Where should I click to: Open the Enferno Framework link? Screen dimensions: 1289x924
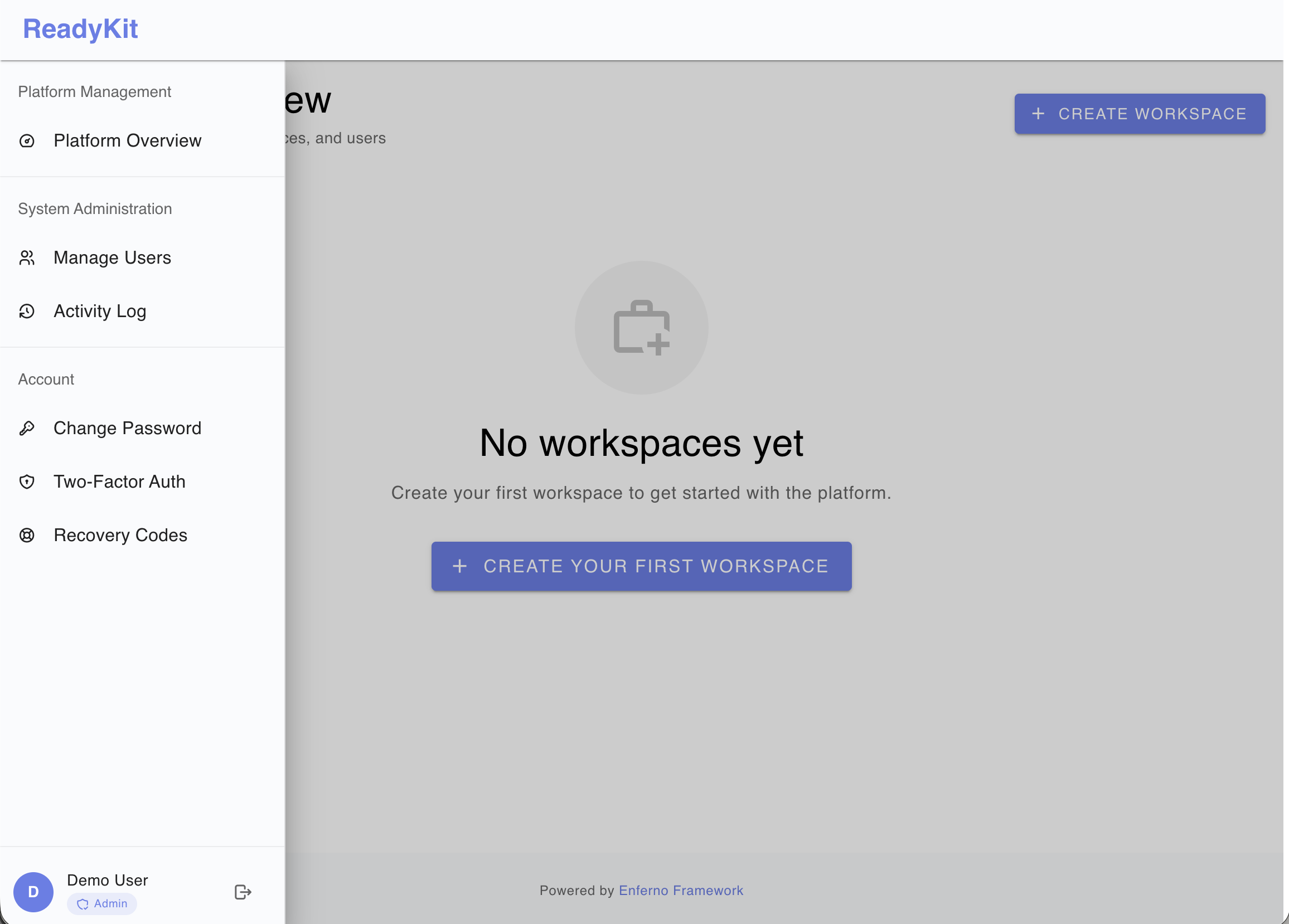coord(681,891)
